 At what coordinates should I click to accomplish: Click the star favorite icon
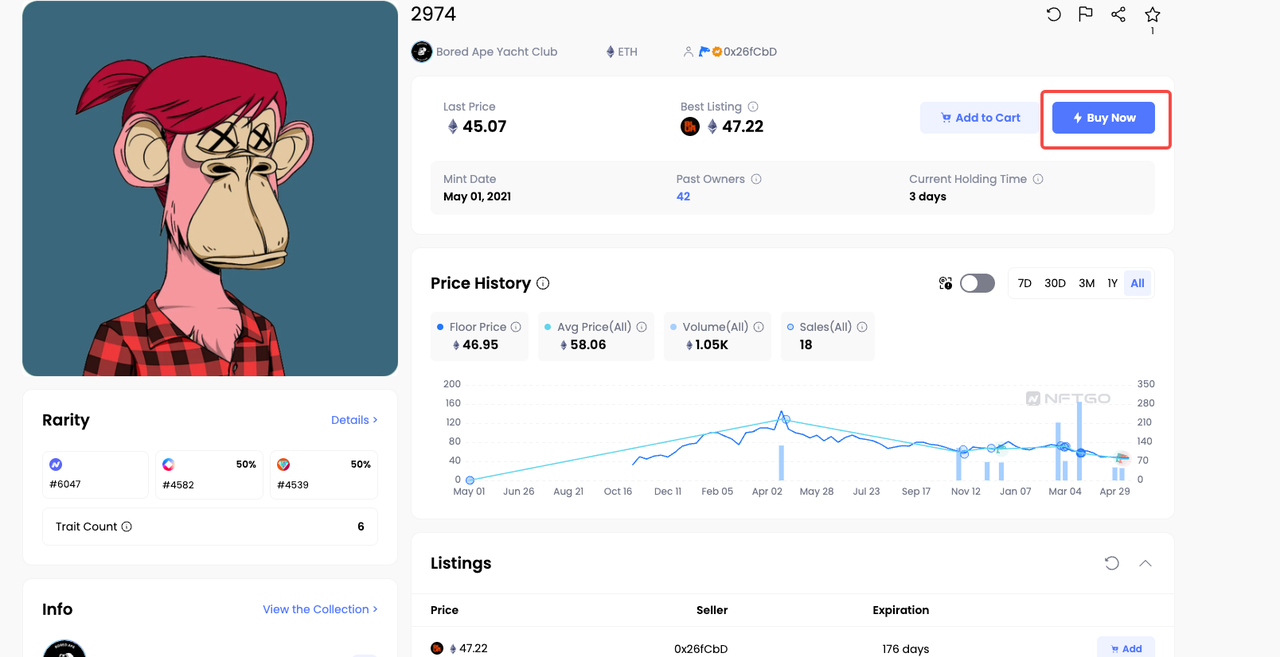pos(1152,14)
